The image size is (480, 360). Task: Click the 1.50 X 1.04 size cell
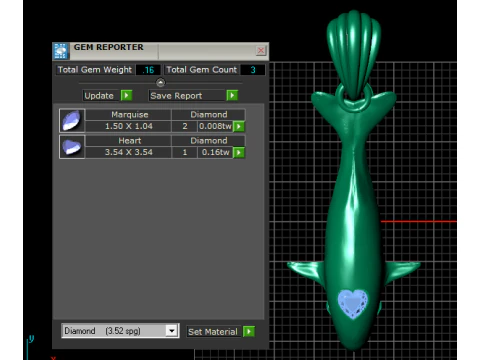(129, 126)
